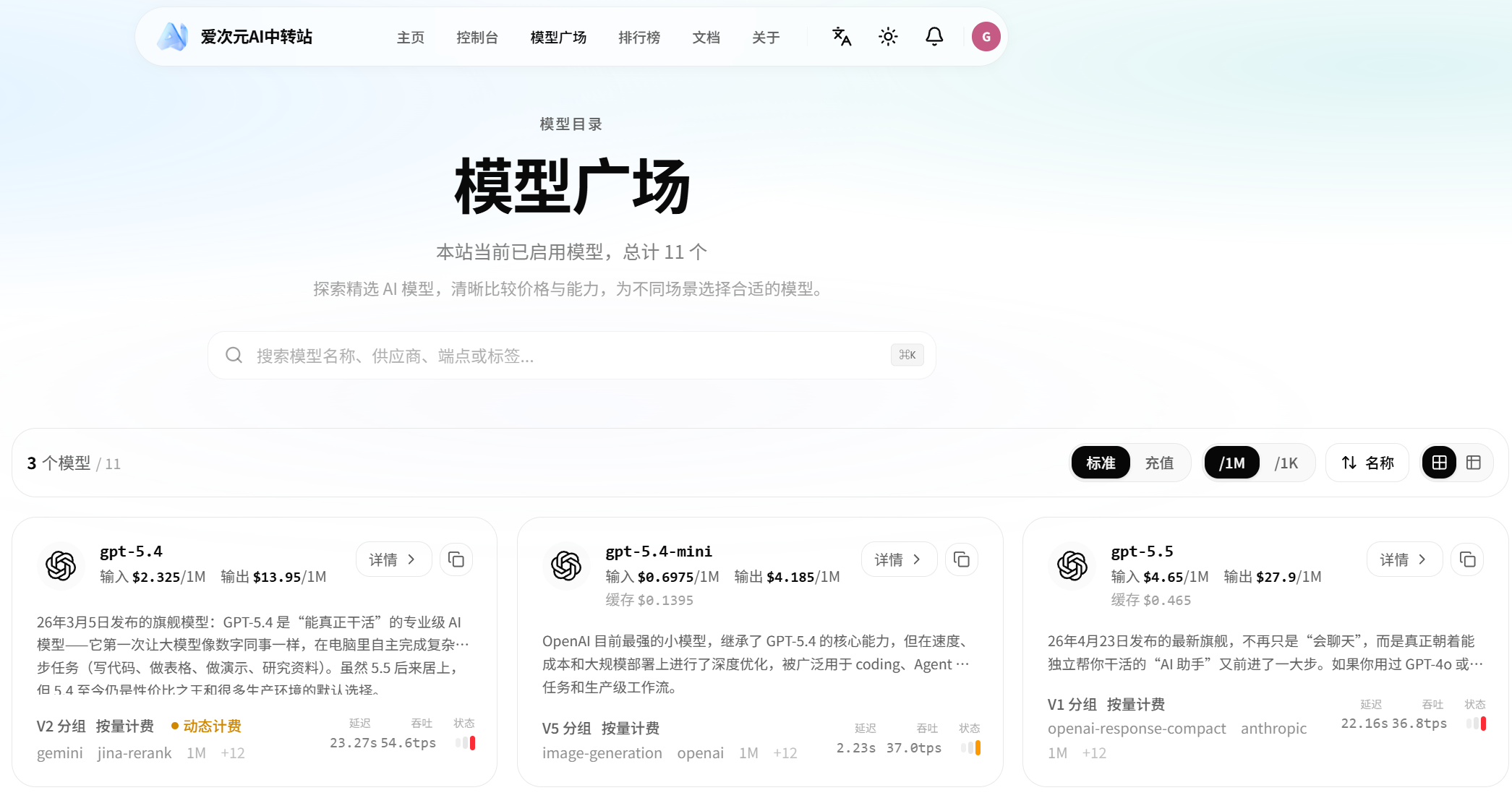The height and width of the screenshot is (798, 1512).
Task: Open the 文档 link in navigation
Action: coord(706,38)
